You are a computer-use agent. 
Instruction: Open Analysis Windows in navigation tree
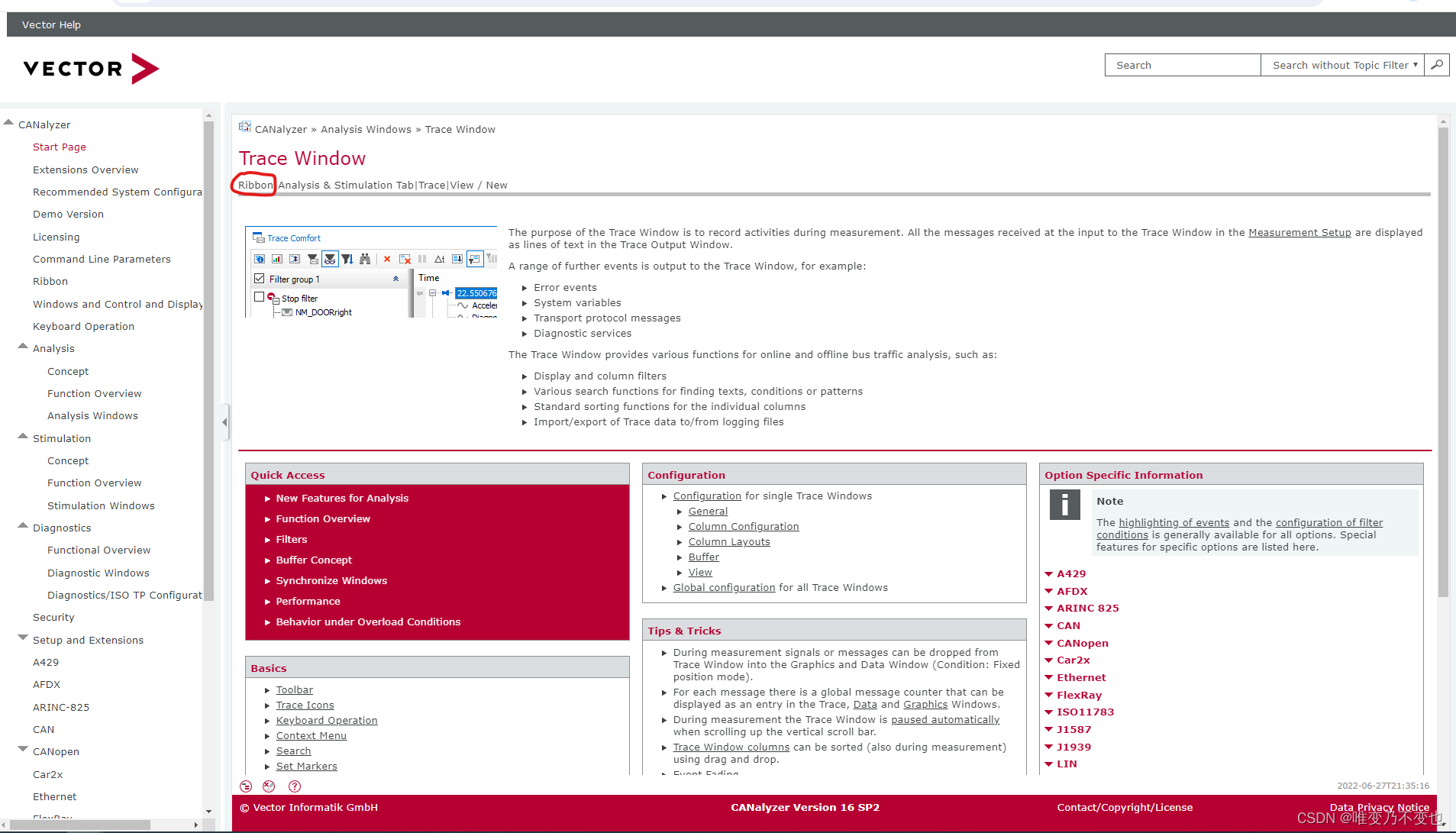pos(92,415)
